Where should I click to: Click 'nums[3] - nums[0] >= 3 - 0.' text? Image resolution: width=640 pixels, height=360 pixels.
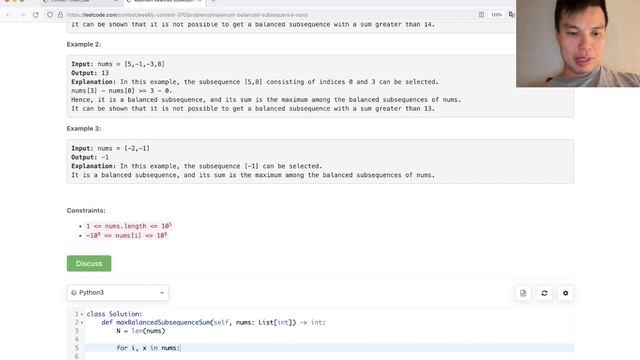(122, 91)
